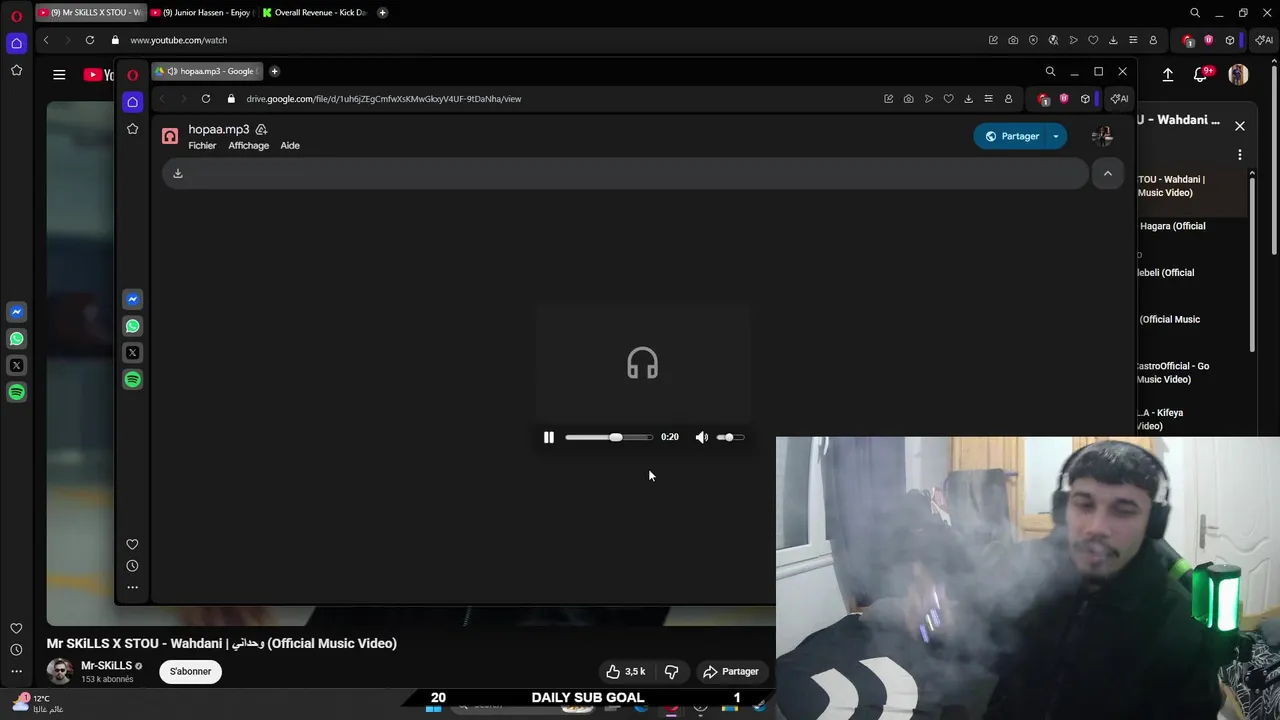Viewport: 1280px width, 720px height.
Task: Switch to the Mr SKiLLS X STOU tab
Action: pos(90,13)
